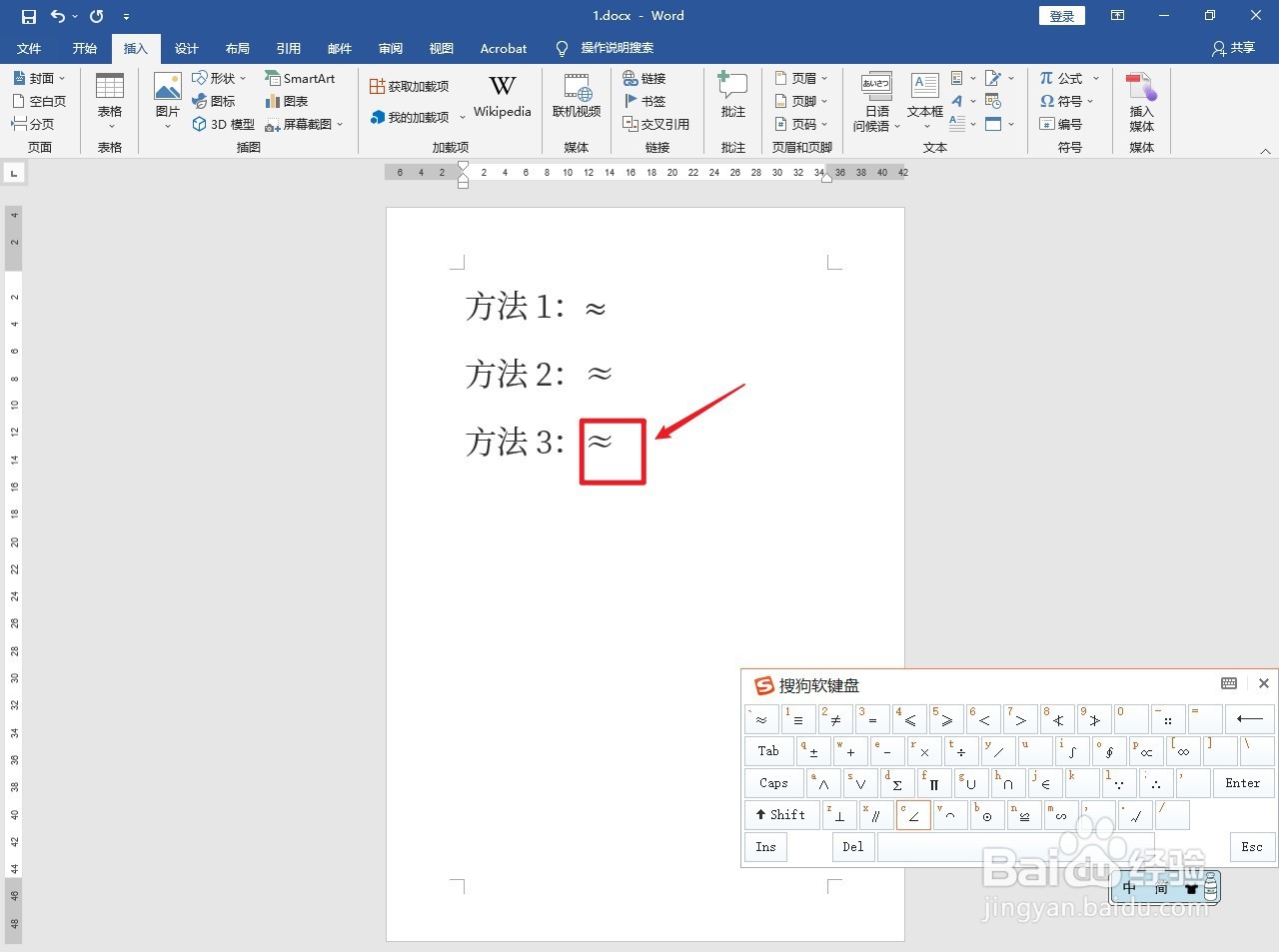The height and width of the screenshot is (952, 1279).
Task: Insert date and time icon
Action: coord(992,101)
